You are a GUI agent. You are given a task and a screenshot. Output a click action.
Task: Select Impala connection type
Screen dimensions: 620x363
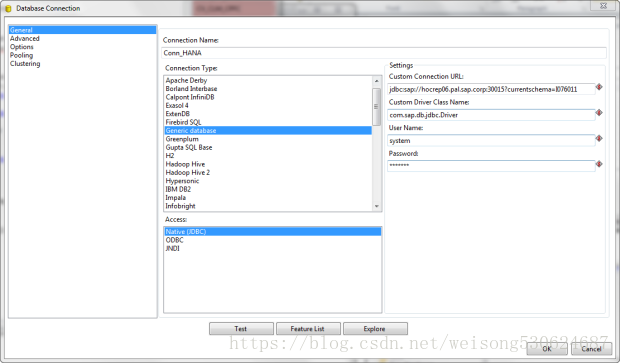pos(268,198)
